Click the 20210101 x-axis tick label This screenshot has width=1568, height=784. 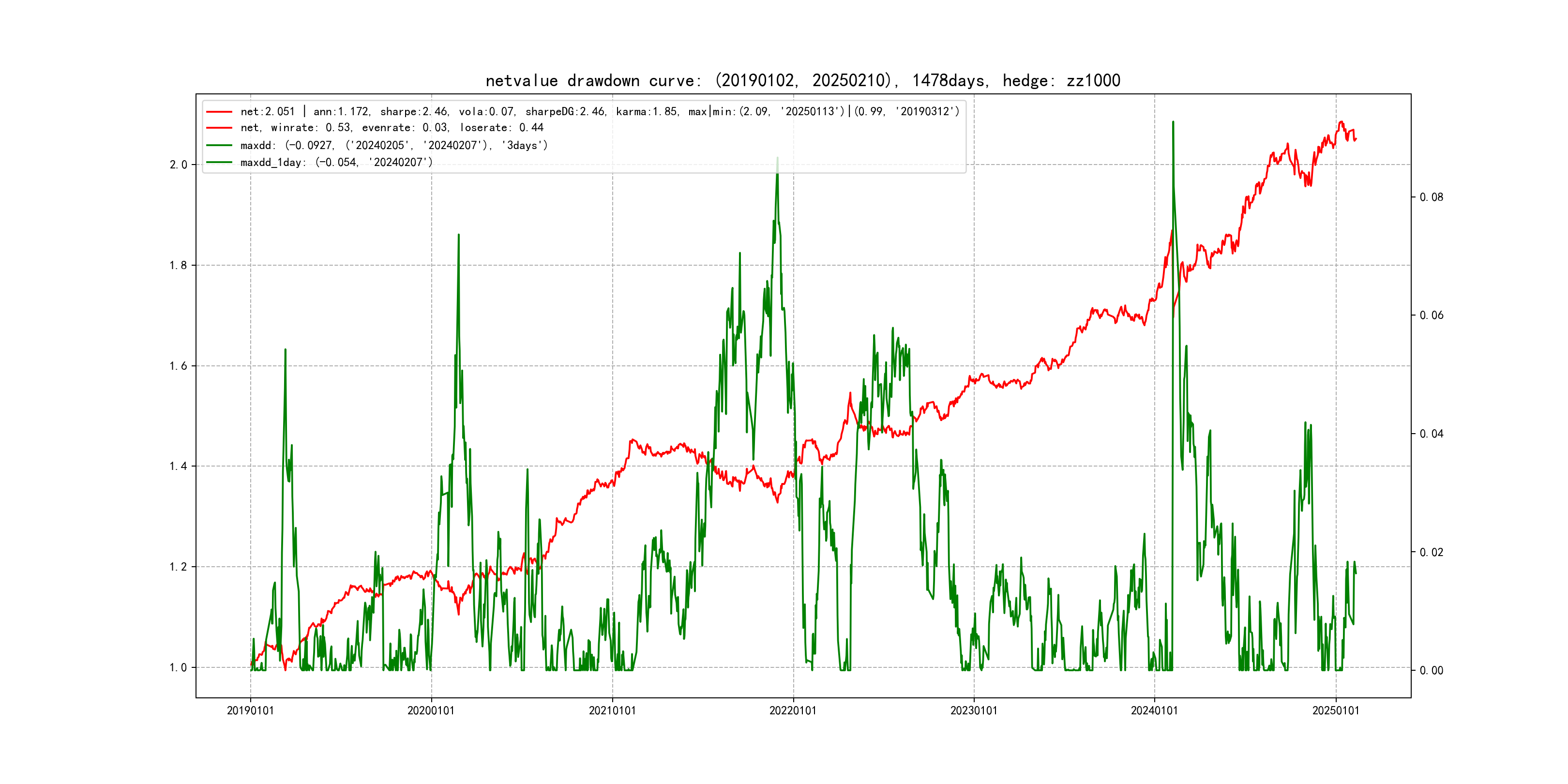[x=612, y=710]
